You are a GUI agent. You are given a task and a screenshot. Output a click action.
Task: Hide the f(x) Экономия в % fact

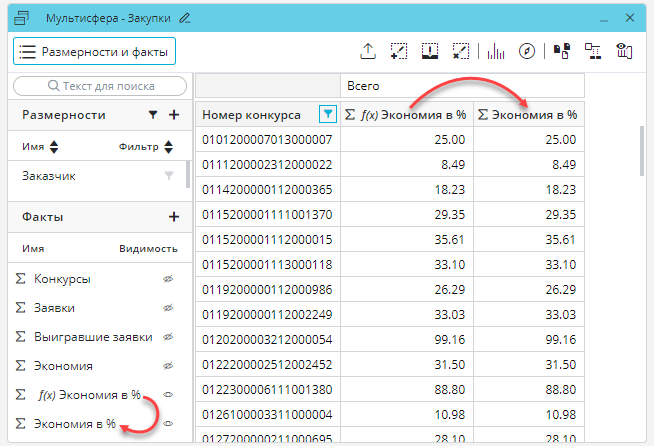[x=168, y=395]
